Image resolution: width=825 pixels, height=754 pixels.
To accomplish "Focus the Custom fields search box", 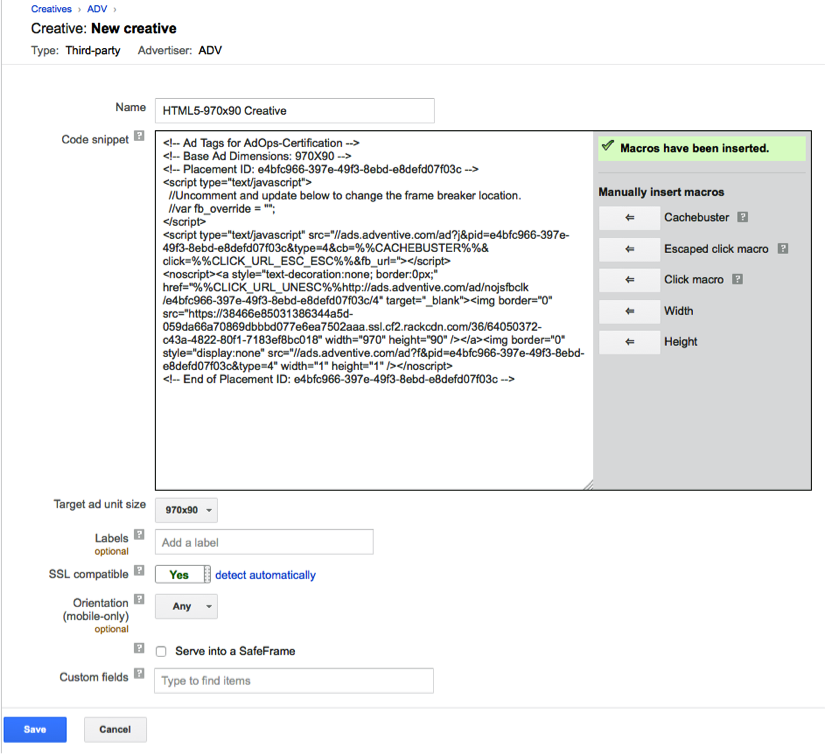I will (x=294, y=680).
